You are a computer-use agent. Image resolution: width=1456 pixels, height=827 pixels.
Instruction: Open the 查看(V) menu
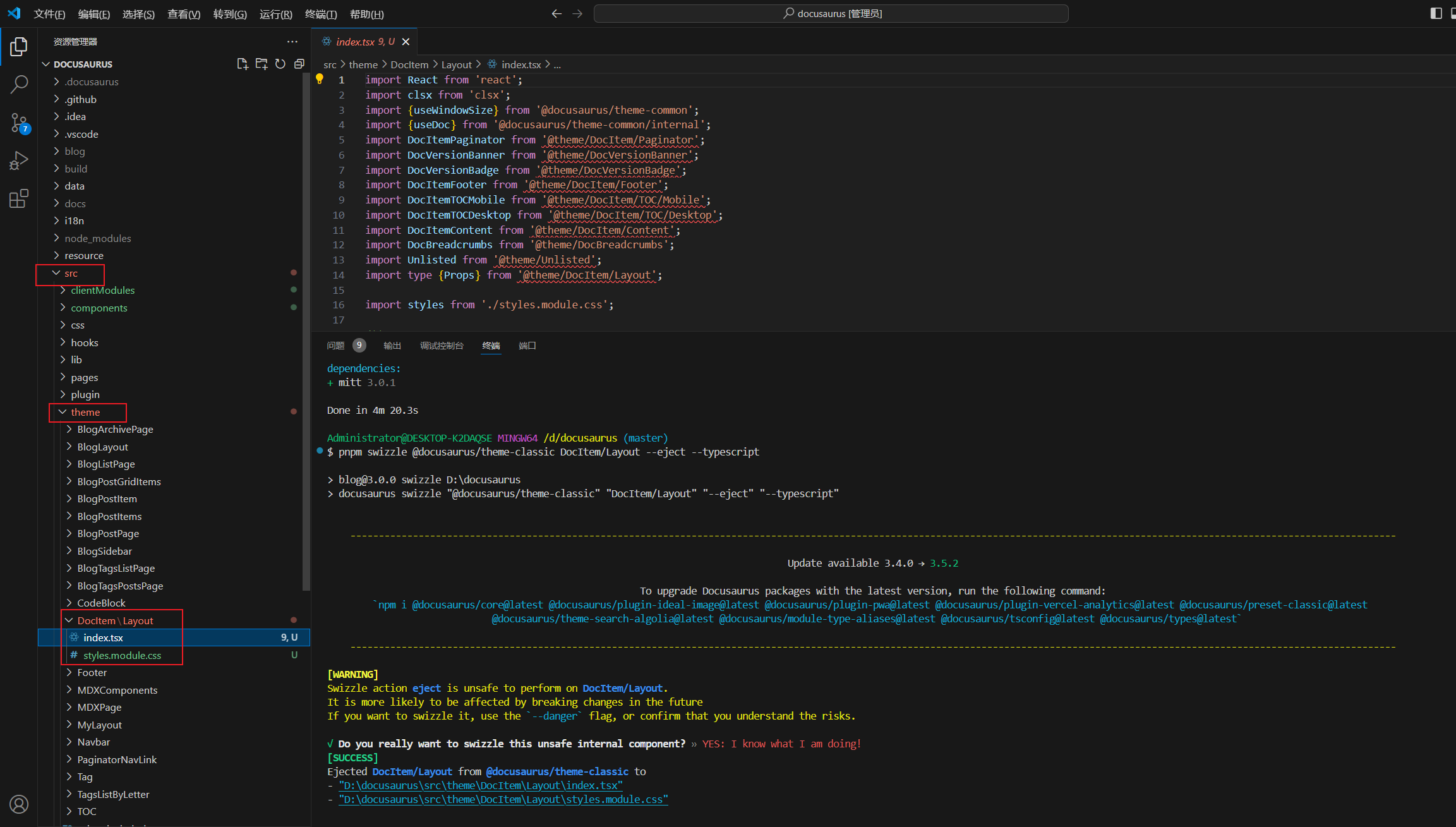click(184, 14)
